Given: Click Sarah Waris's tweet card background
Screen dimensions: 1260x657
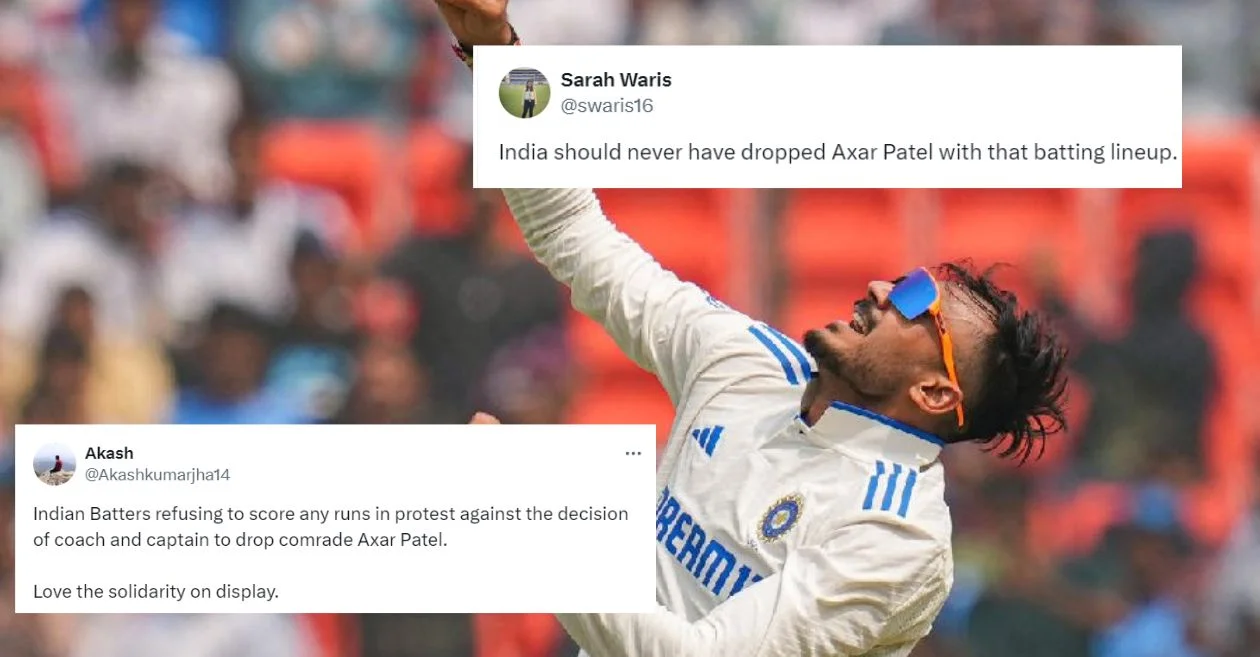Looking at the screenshot, I should tap(826, 116).
